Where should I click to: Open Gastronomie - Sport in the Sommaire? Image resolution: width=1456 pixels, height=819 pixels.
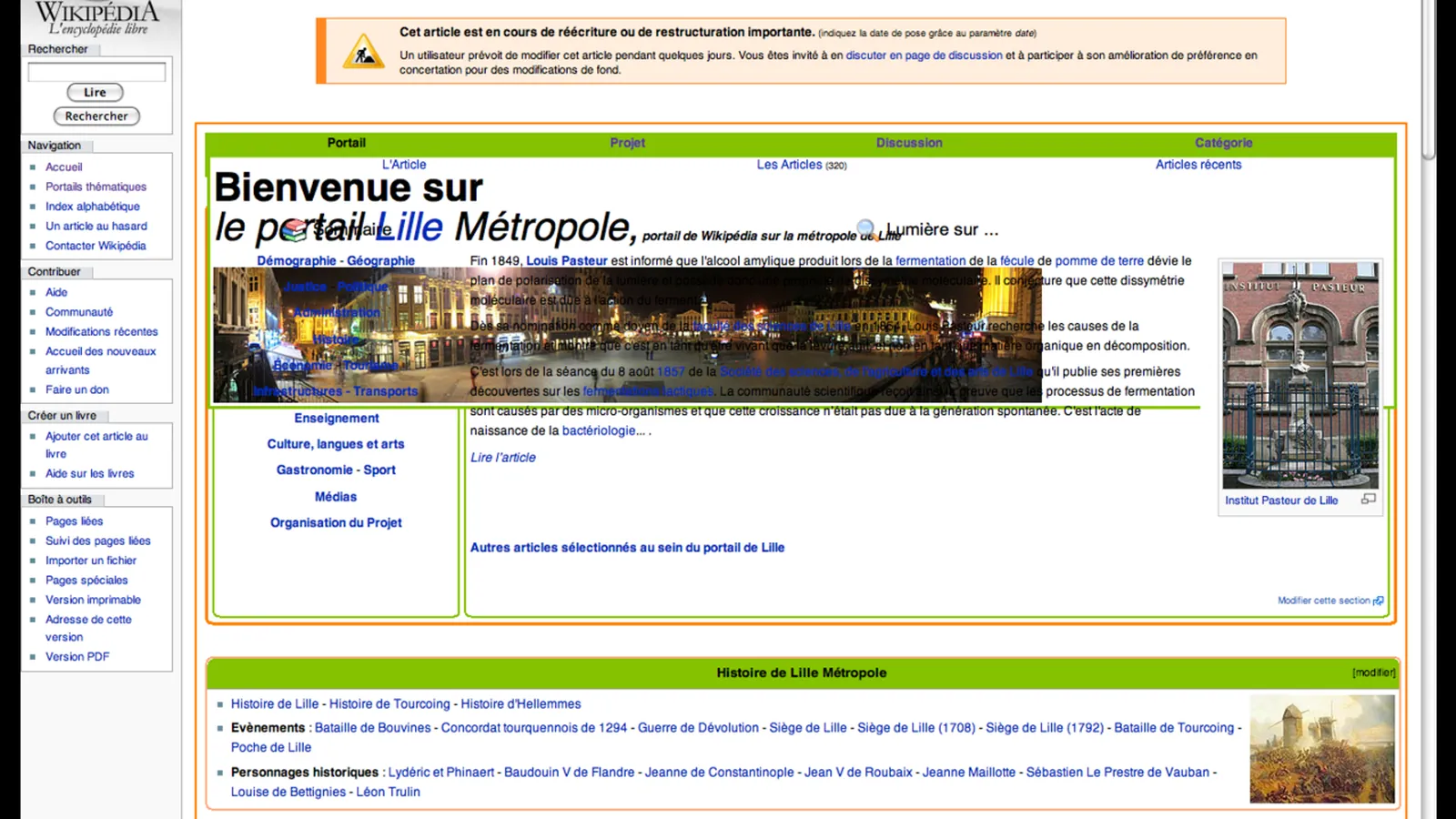(336, 470)
